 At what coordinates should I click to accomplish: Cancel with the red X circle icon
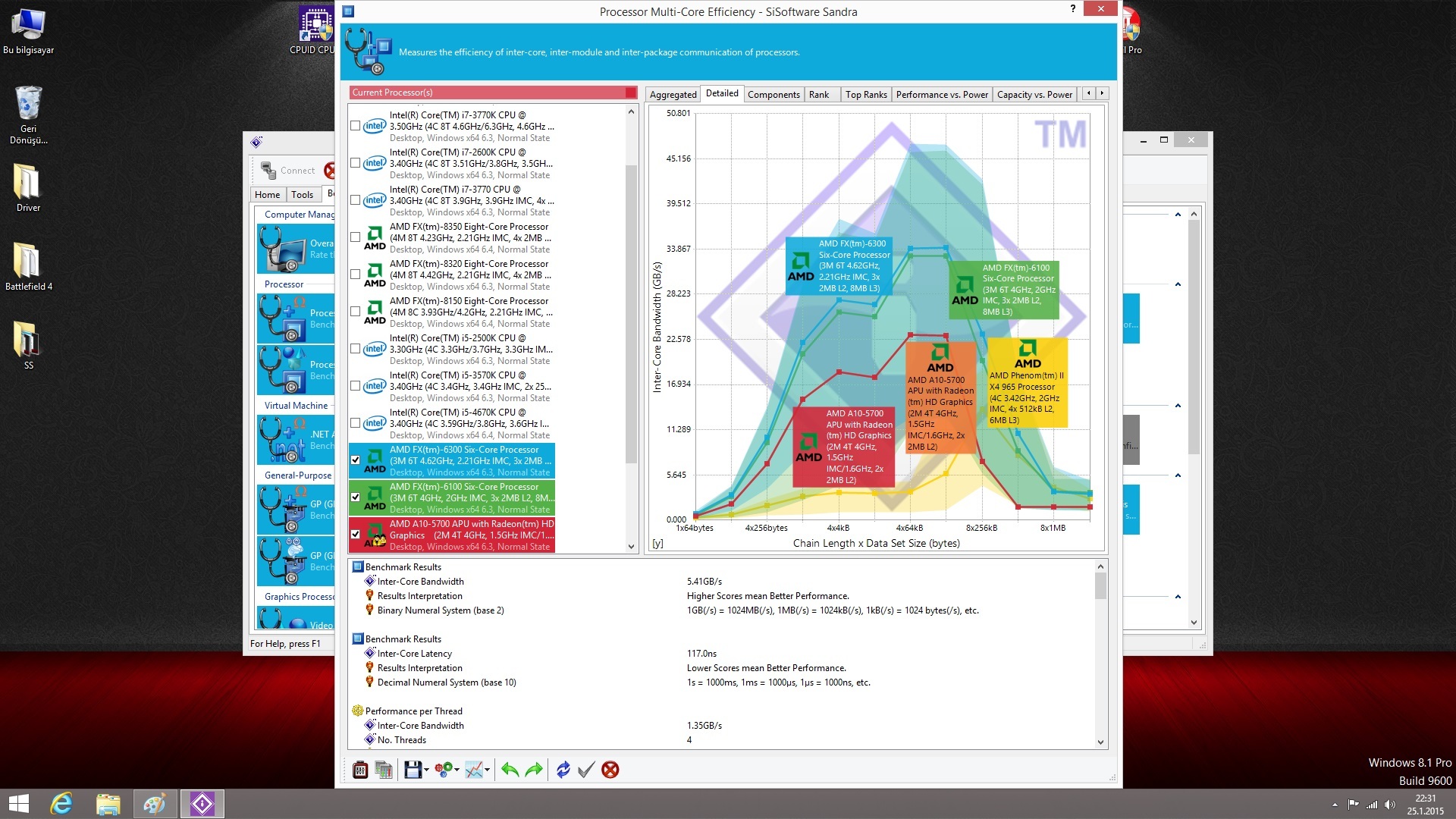point(610,770)
